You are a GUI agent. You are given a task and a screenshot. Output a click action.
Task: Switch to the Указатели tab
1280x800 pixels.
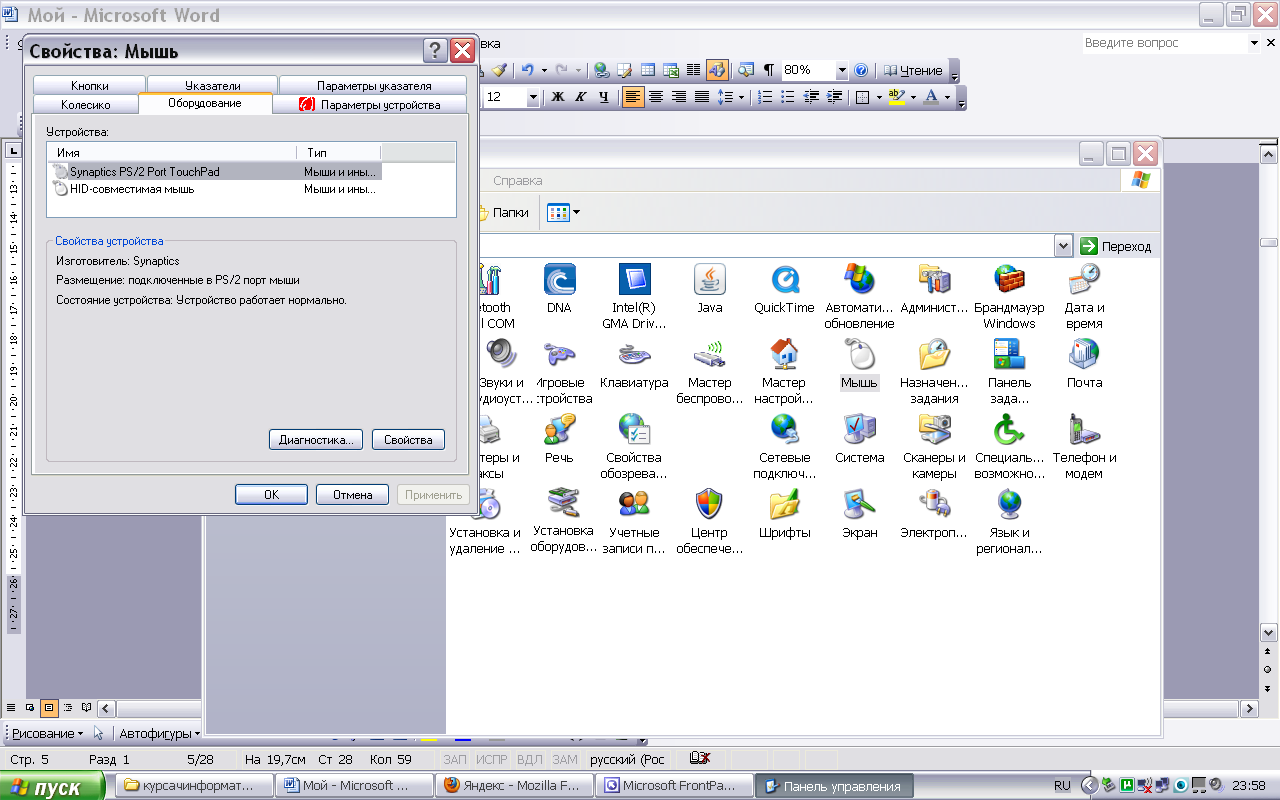pos(212,86)
